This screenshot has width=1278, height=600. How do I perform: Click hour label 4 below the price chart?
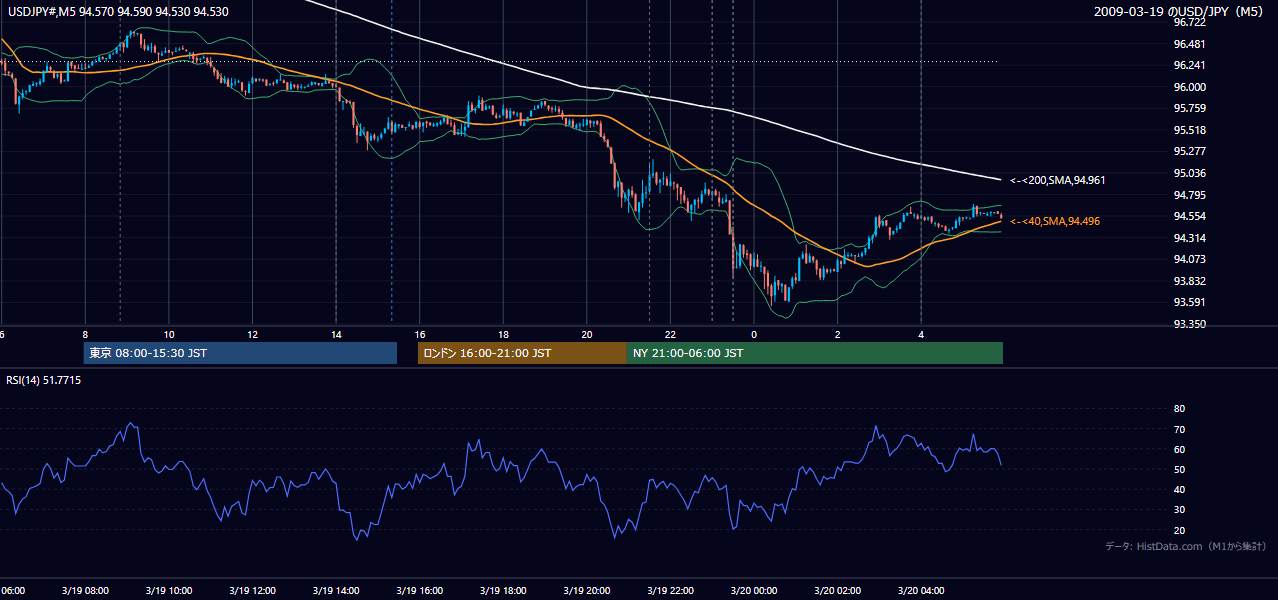(921, 335)
